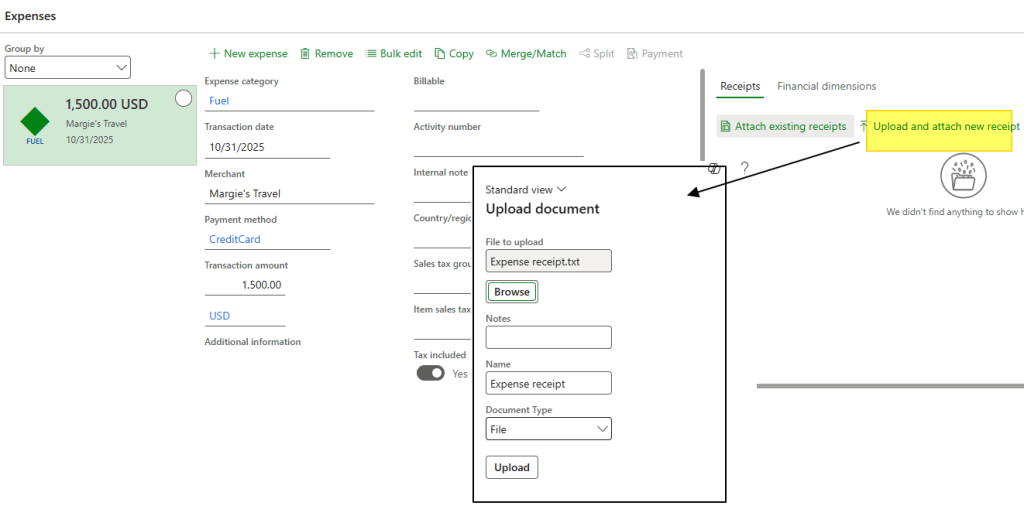Click the Notes input field

click(548, 338)
